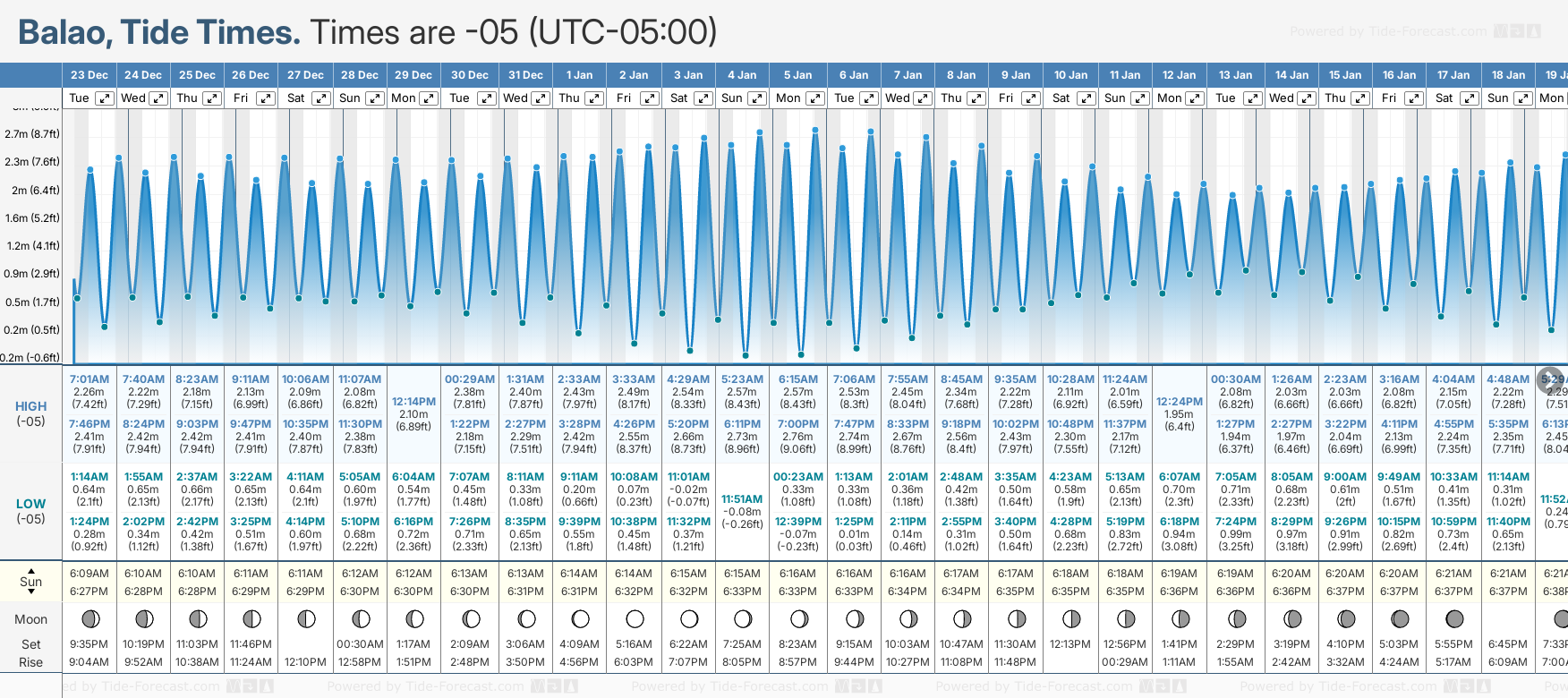The image size is (1568, 698).
Task: Select the 31 Dec date header
Action: click(x=525, y=75)
